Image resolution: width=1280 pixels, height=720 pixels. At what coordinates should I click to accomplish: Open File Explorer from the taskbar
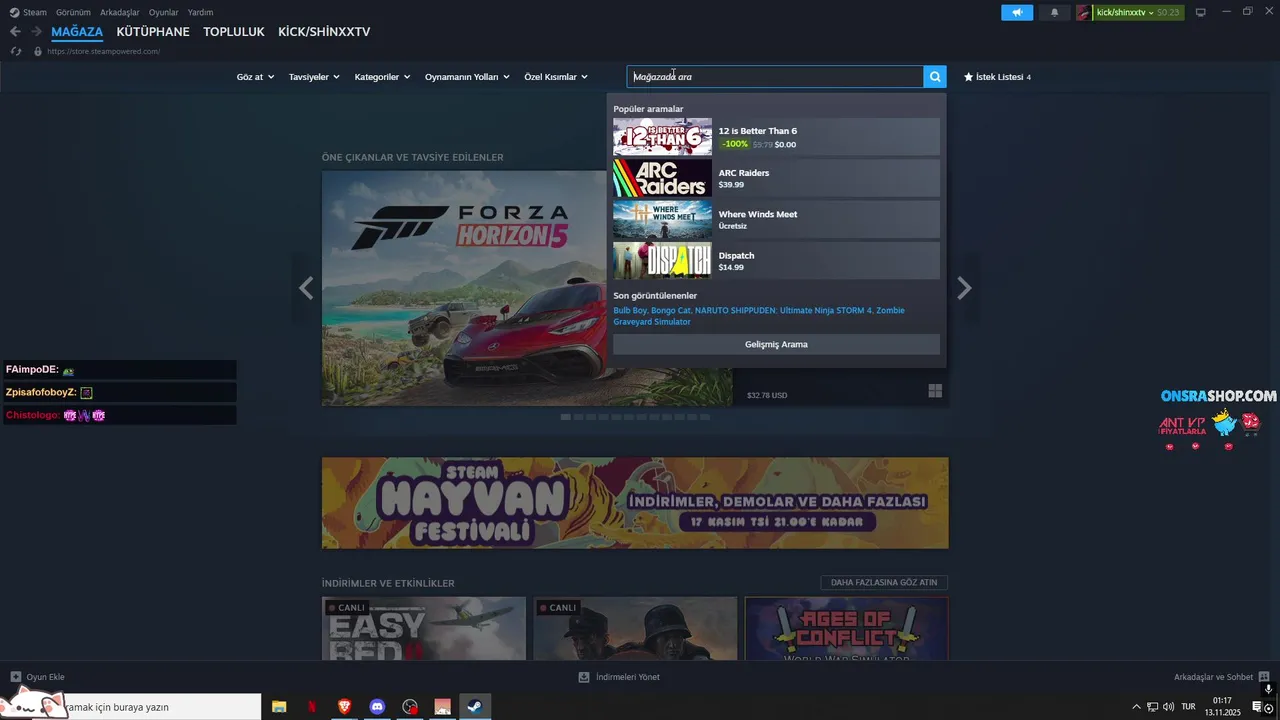click(x=279, y=707)
